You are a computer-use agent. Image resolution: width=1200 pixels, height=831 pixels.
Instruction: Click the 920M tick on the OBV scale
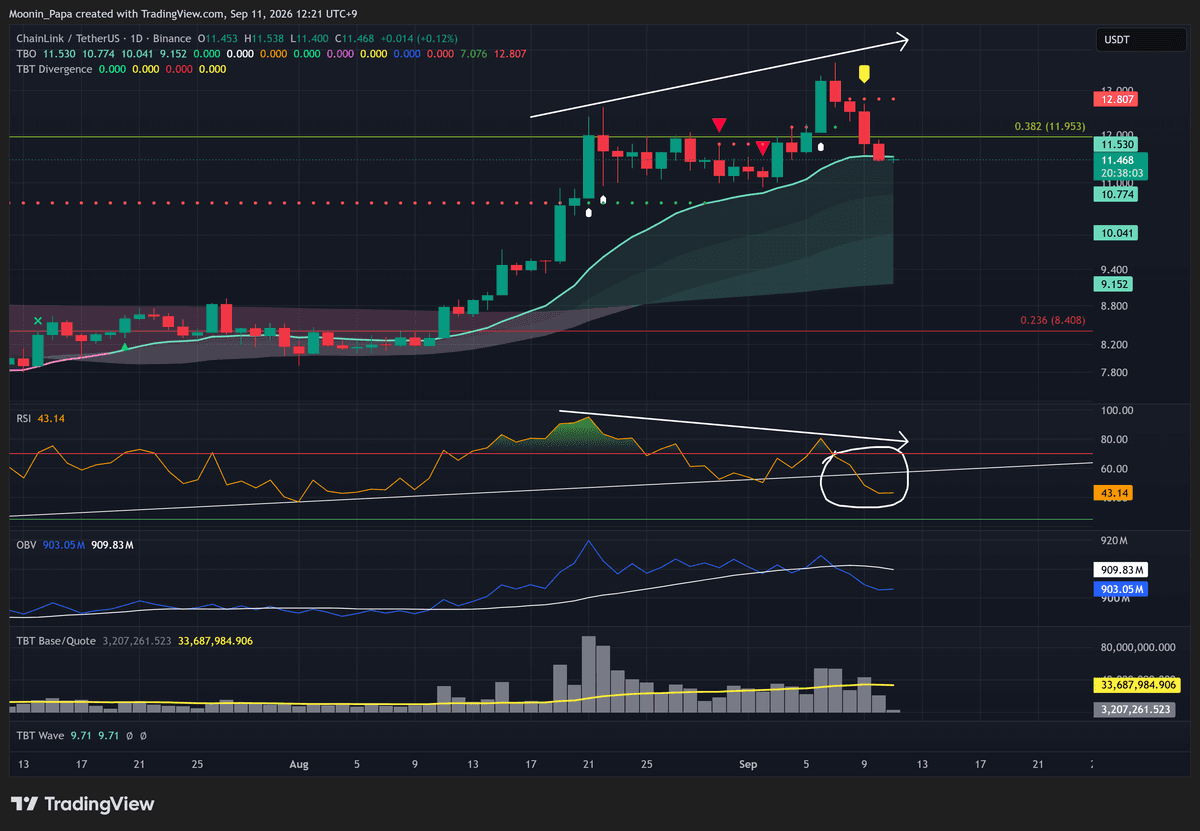coord(1113,541)
